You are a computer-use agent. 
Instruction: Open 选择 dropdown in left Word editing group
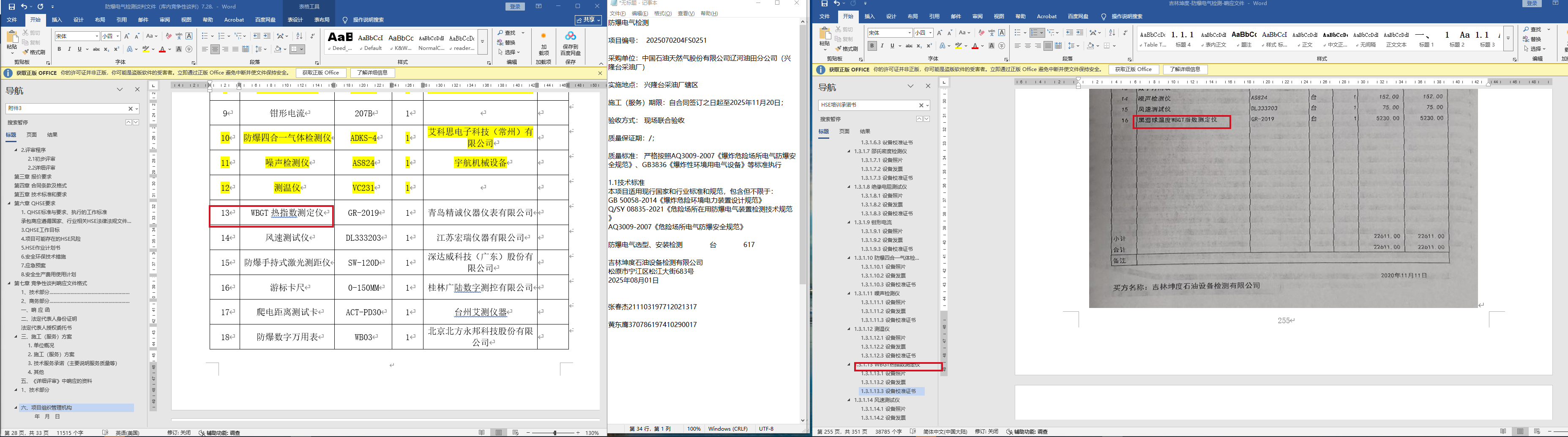(x=509, y=52)
